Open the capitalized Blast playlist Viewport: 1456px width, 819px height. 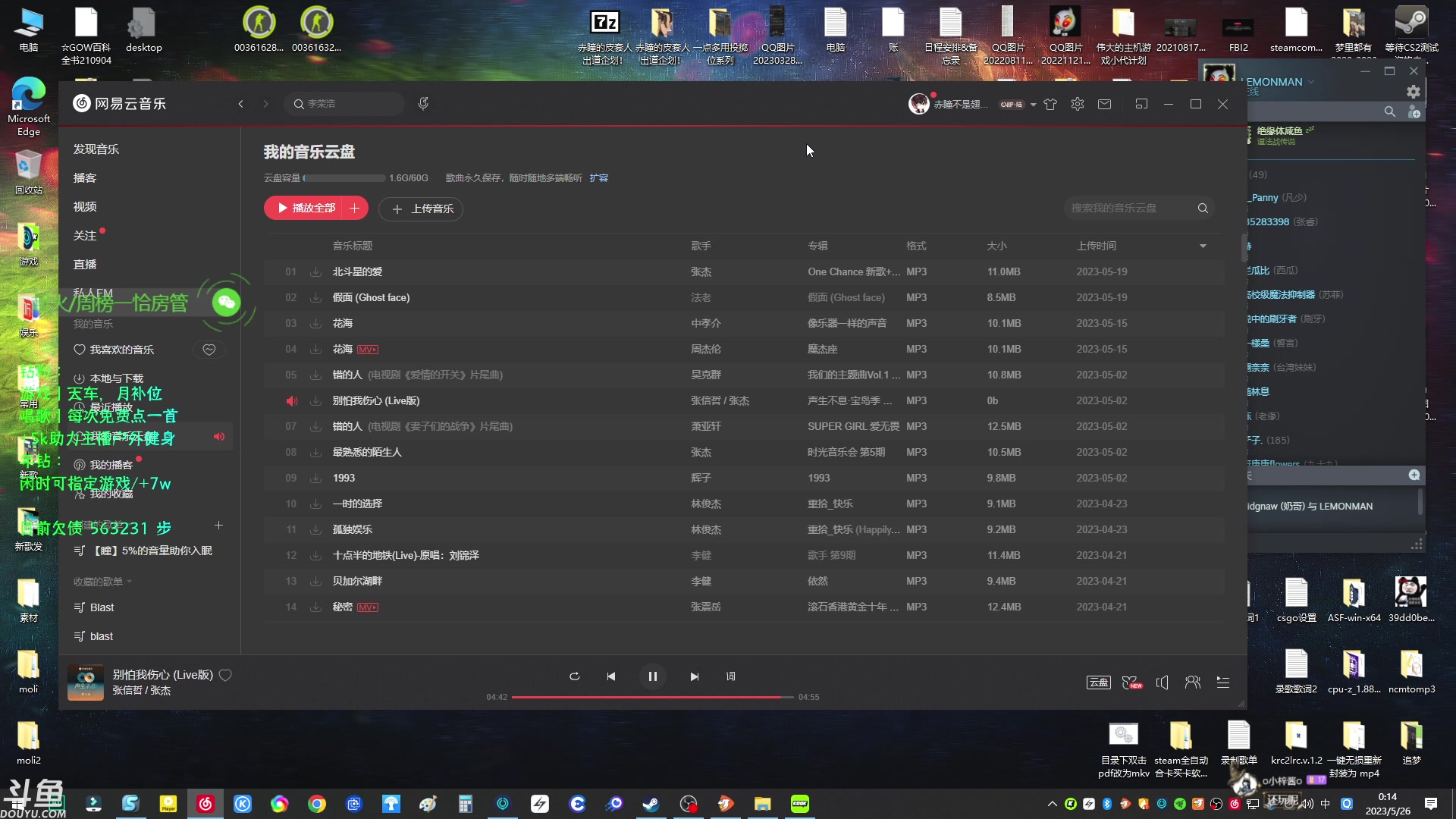pos(94,607)
